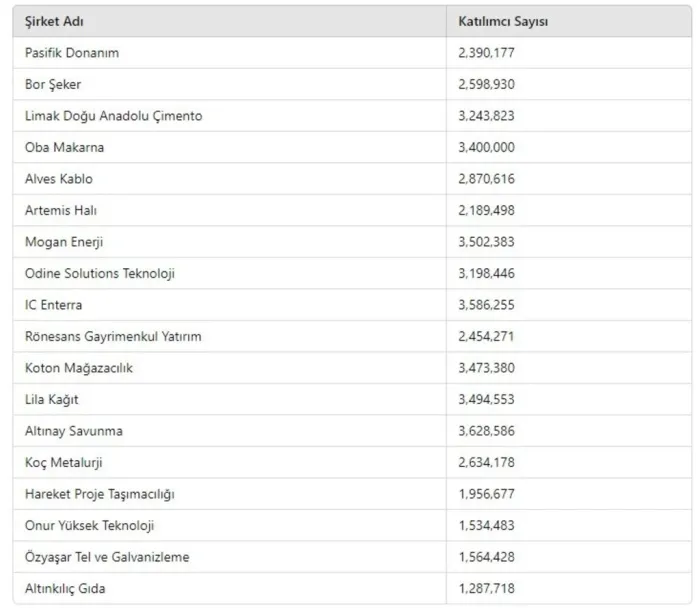Click the value 1,956,677
Viewport: 700px width, 614px height.
pos(486,494)
